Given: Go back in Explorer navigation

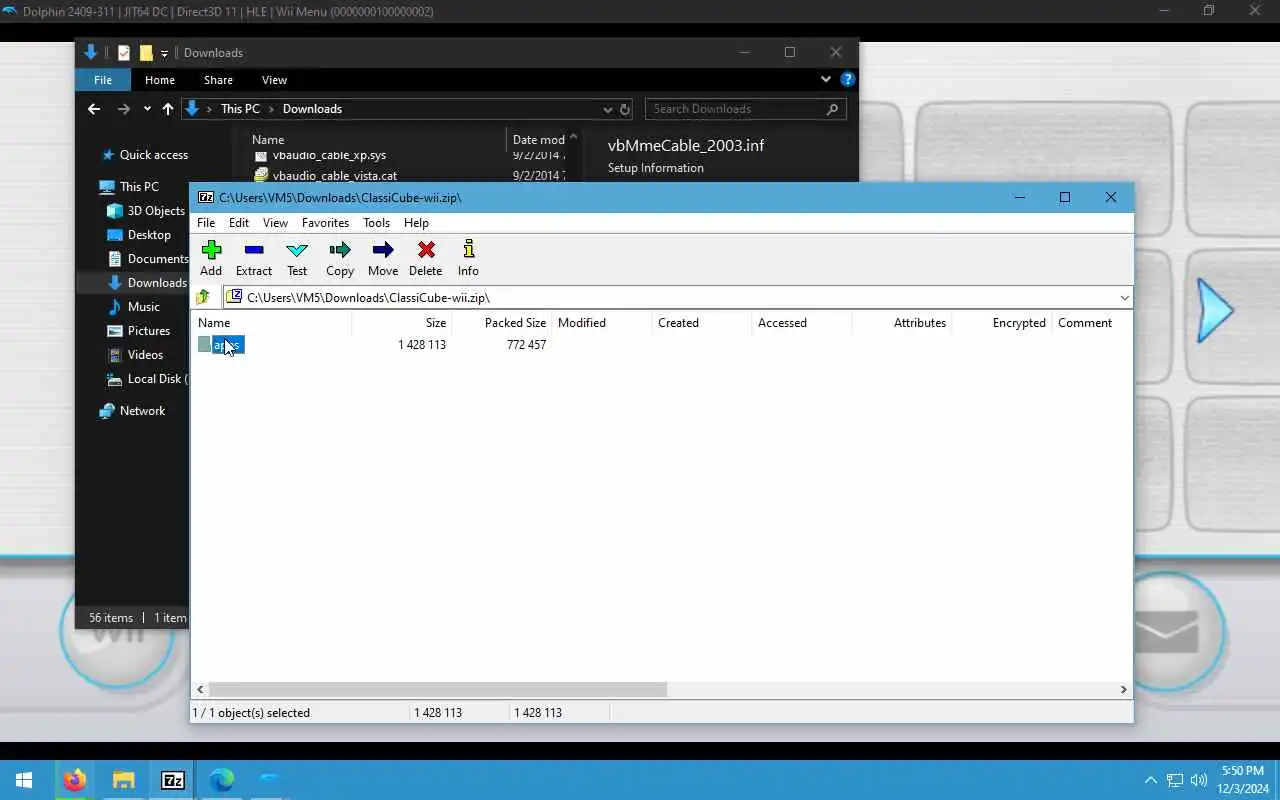Looking at the screenshot, I should 94,109.
